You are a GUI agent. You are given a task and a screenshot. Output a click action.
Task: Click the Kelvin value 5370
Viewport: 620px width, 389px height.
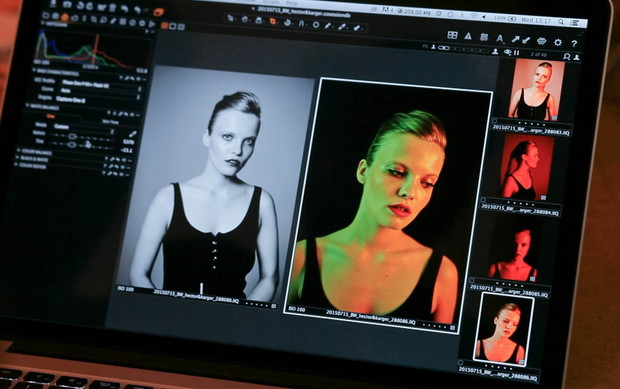click(128, 142)
